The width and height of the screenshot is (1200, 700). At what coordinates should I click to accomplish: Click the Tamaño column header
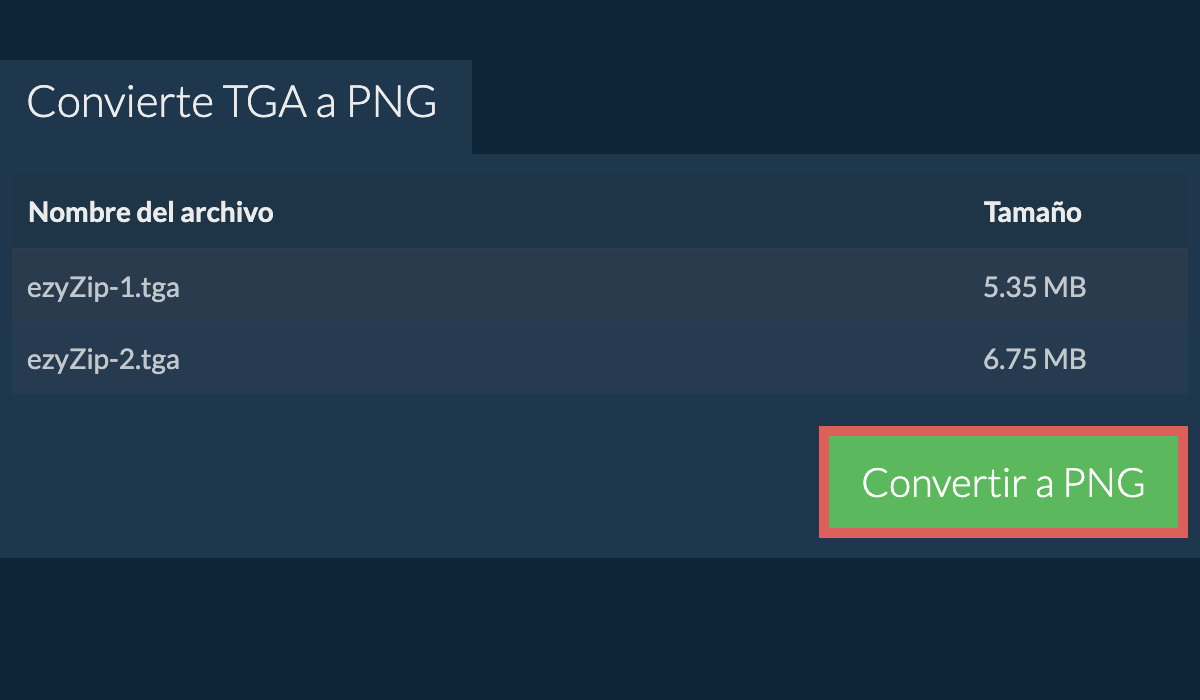tap(1032, 212)
